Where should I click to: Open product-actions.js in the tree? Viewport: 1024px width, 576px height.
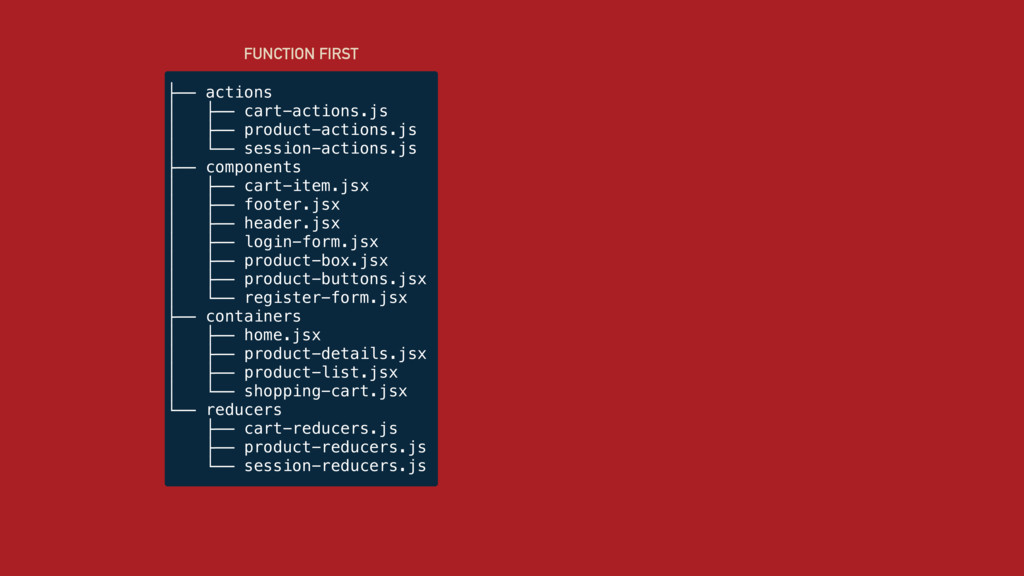330,129
